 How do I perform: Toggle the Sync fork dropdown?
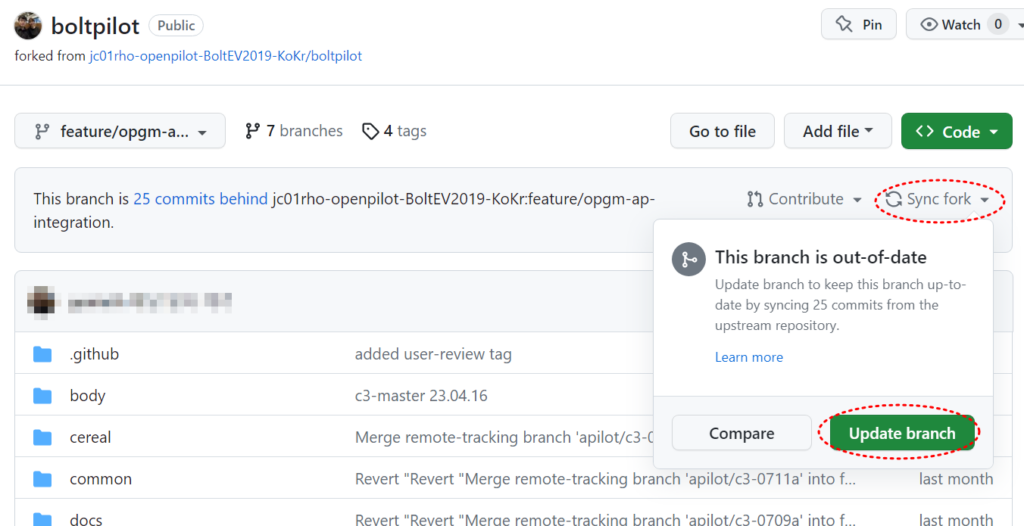tap(938, 199)
